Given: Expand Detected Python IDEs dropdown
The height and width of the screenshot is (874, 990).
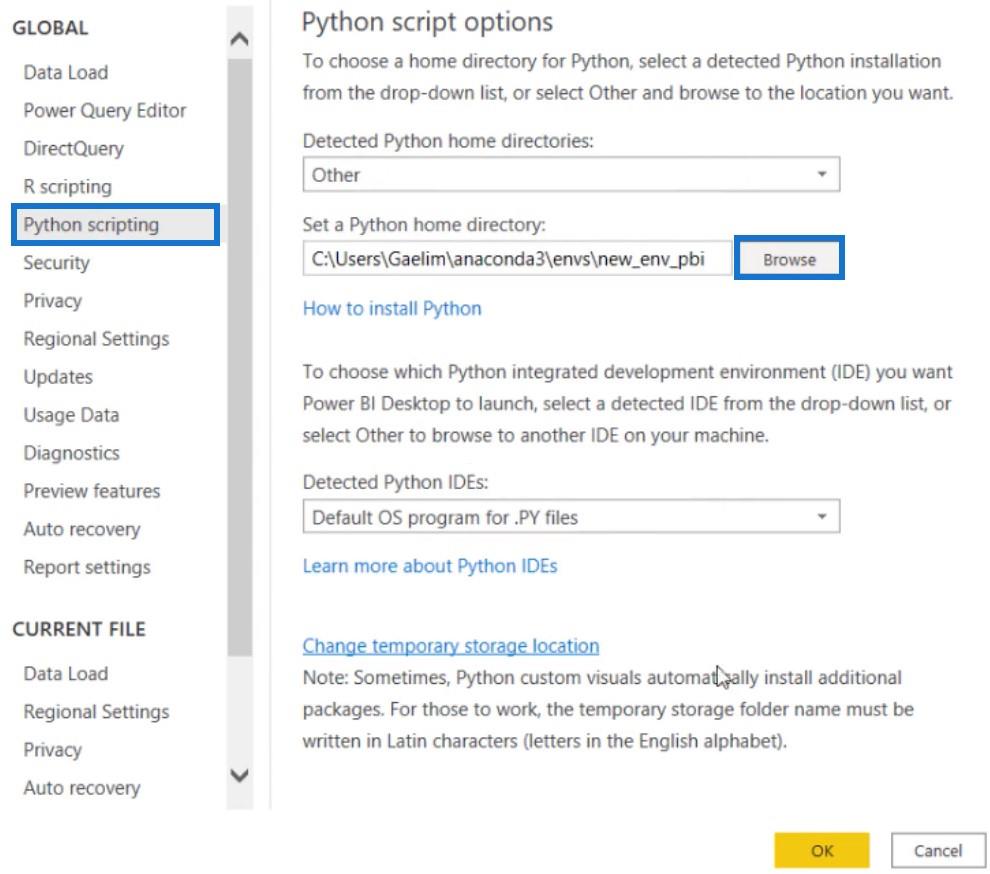Looking at the screenshot, I should click(x=571, y=517).
